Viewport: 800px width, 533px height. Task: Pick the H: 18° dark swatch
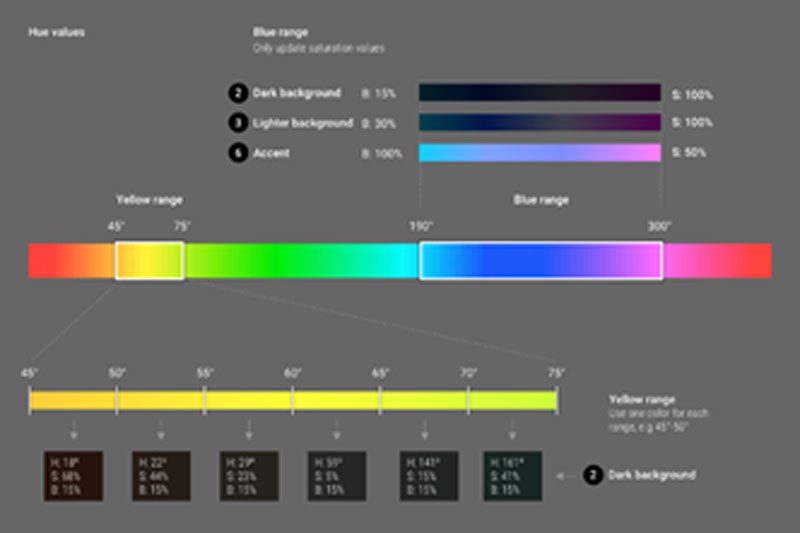(73, 475)
